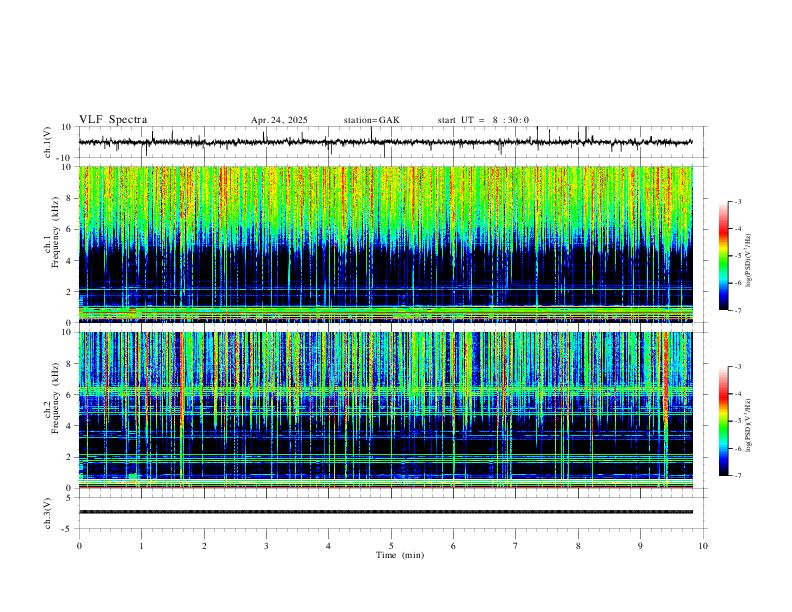Click the "5" minute tick on the time axis
792x612 pixels.
coord(391,546)
